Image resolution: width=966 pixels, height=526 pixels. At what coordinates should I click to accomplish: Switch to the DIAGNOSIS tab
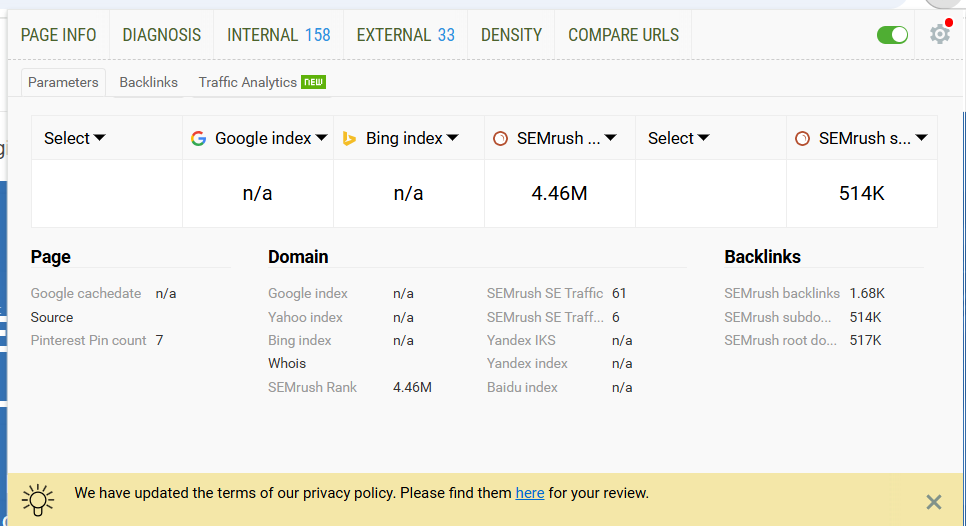click(161, 35)
